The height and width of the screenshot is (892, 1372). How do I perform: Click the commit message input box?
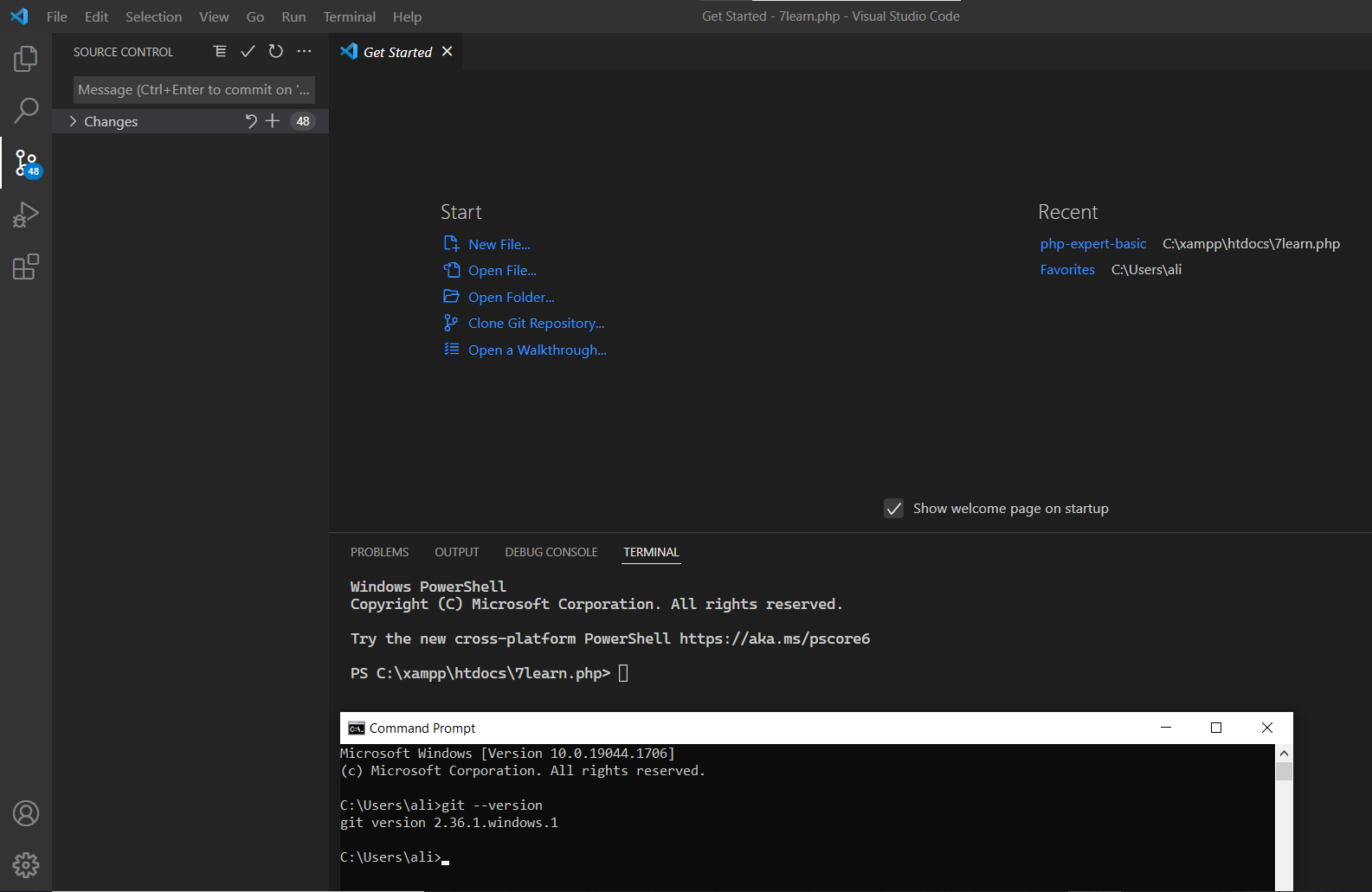point(194,90)
